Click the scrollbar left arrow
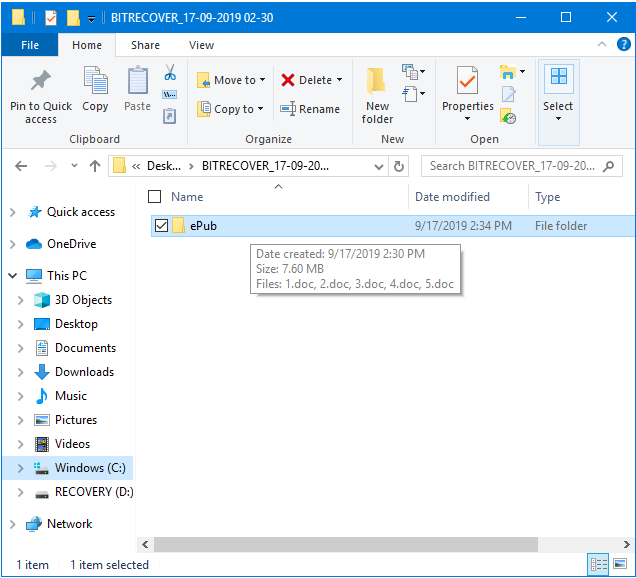 tap(145, 544)
